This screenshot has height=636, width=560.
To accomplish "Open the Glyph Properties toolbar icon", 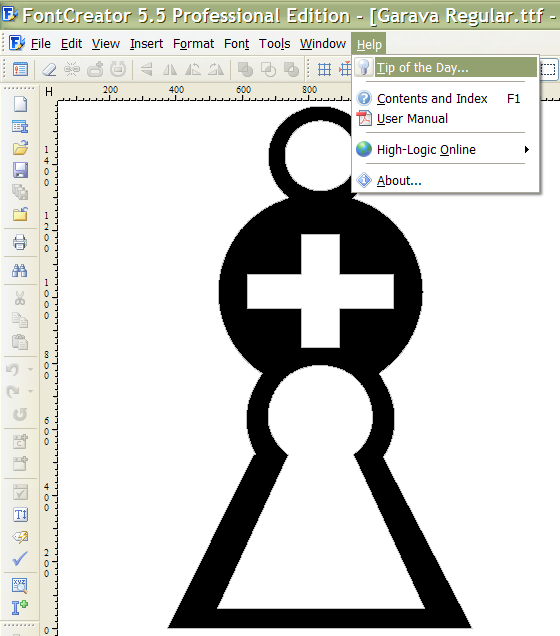I will [20, 69].
